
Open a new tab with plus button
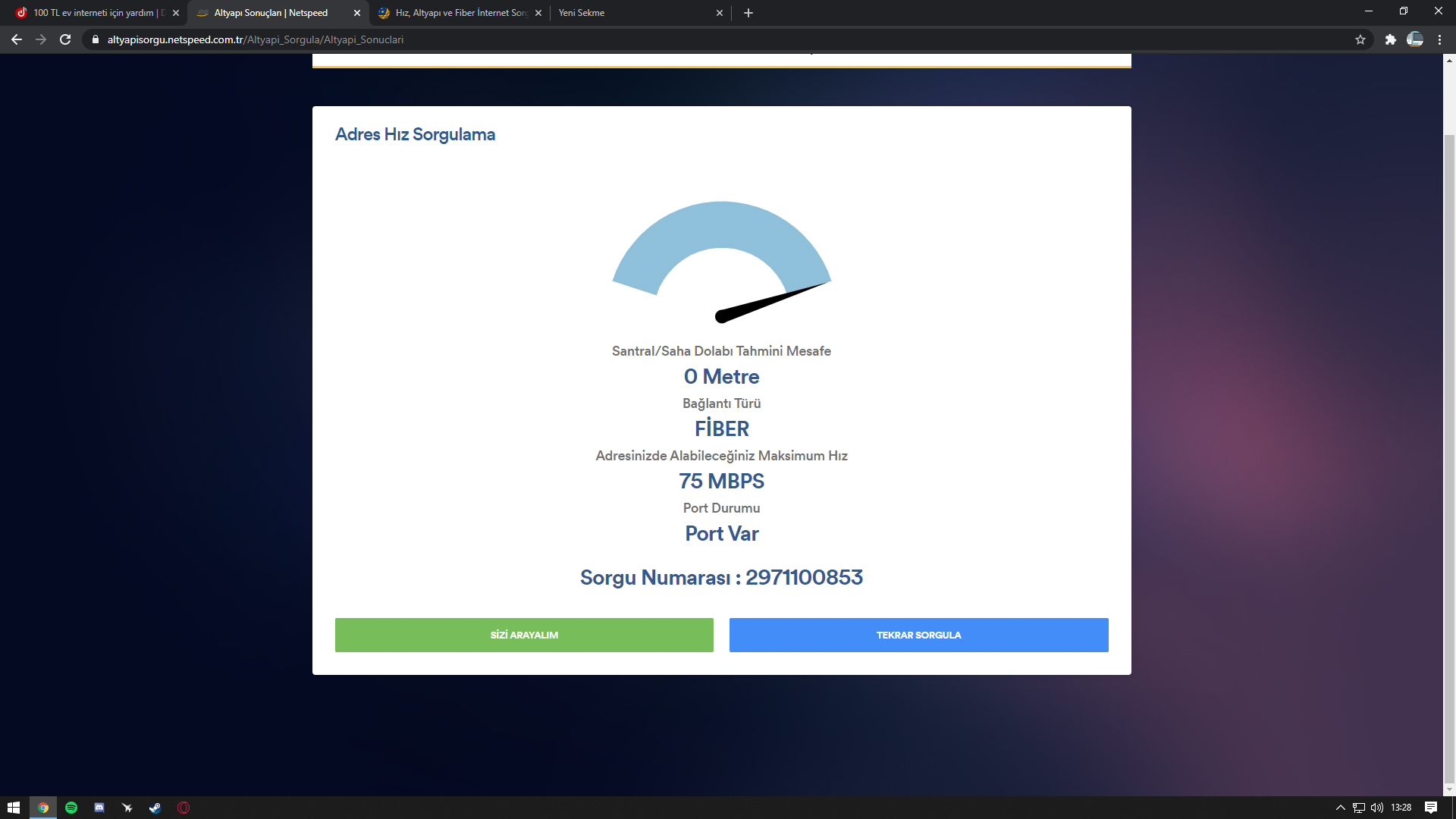(748, 13)
